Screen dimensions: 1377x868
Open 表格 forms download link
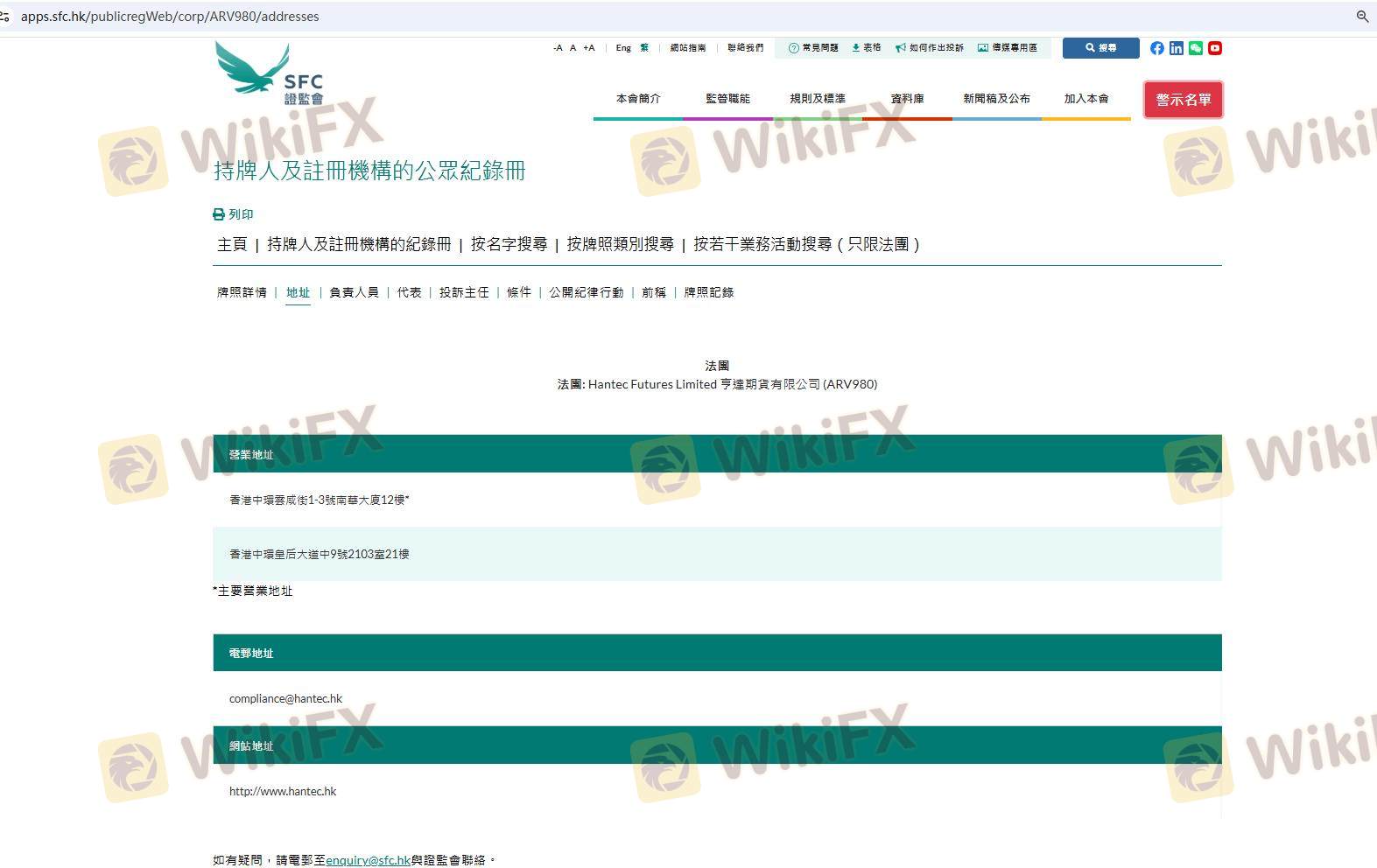click(x=867, y=48)
